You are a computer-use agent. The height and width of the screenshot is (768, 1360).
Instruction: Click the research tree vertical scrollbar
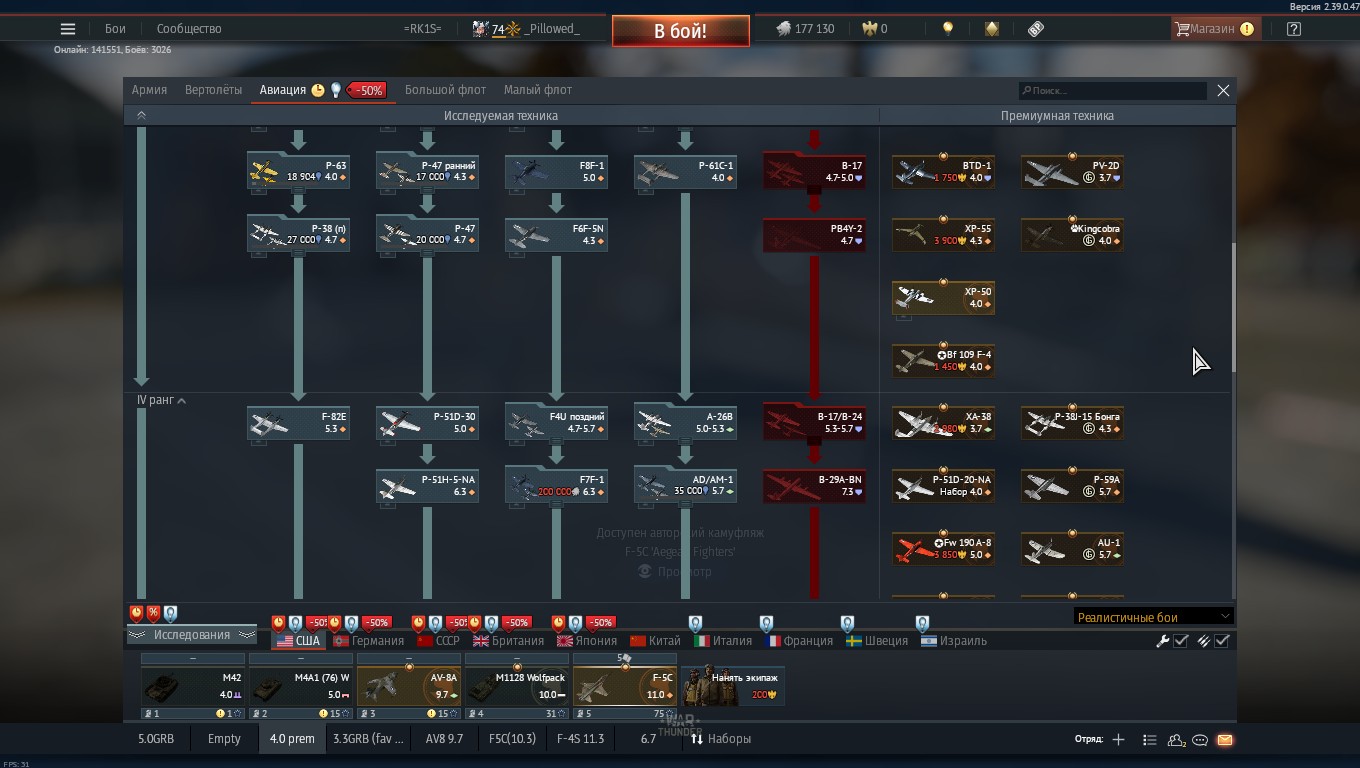pyautogui.click(x=1233, y=306)
